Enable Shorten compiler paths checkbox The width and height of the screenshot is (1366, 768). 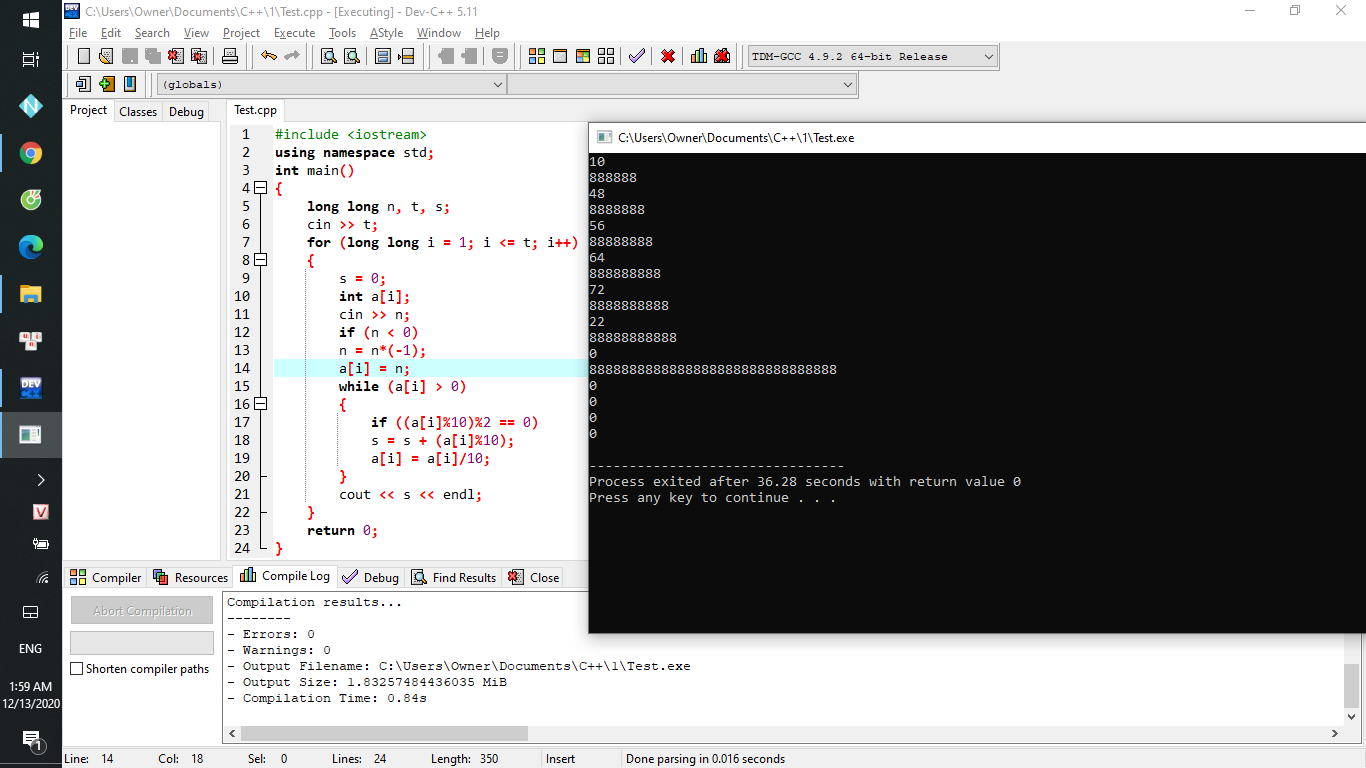(77, 669)
